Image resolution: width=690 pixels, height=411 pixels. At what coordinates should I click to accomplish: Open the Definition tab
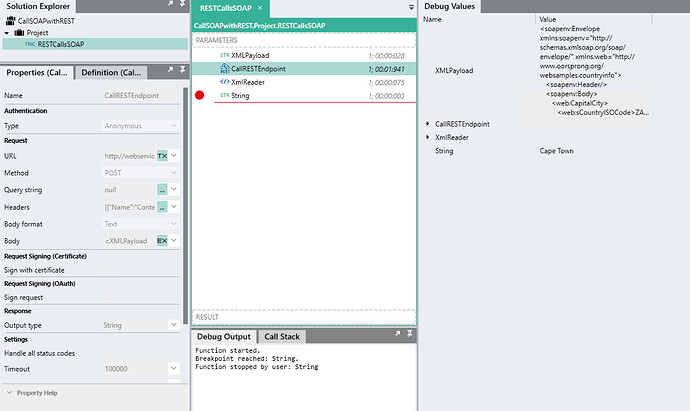111,73
